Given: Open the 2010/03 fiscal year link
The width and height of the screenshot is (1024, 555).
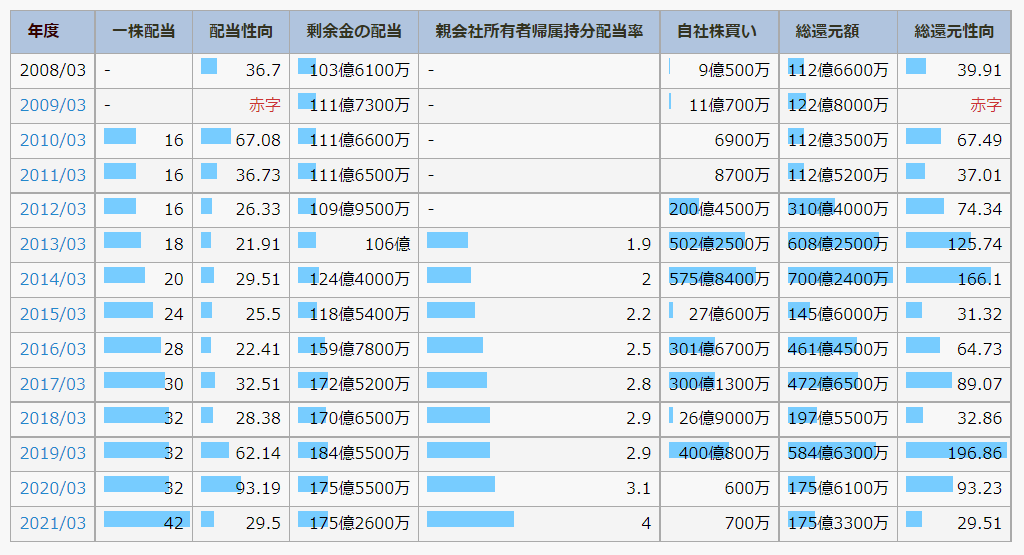Looking at the screenshot, I should click(53, 140).
